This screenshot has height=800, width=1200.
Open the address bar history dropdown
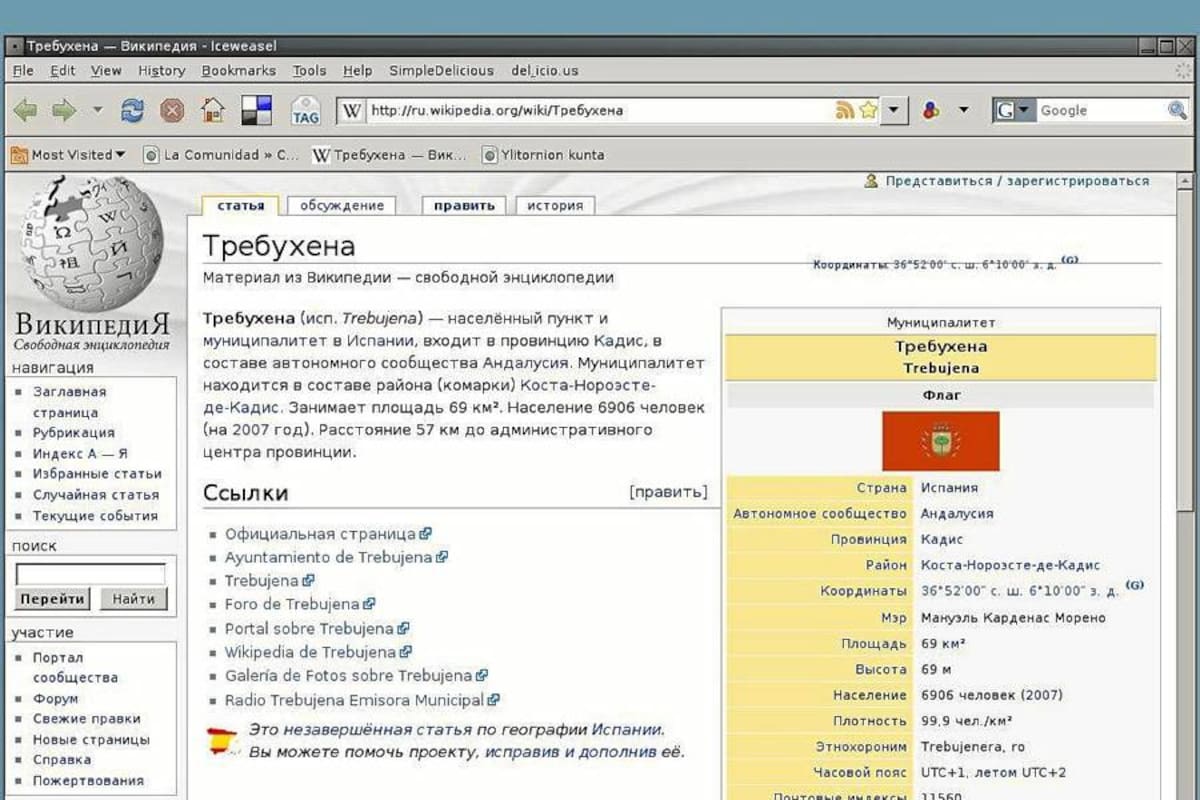tap(895, 110)
